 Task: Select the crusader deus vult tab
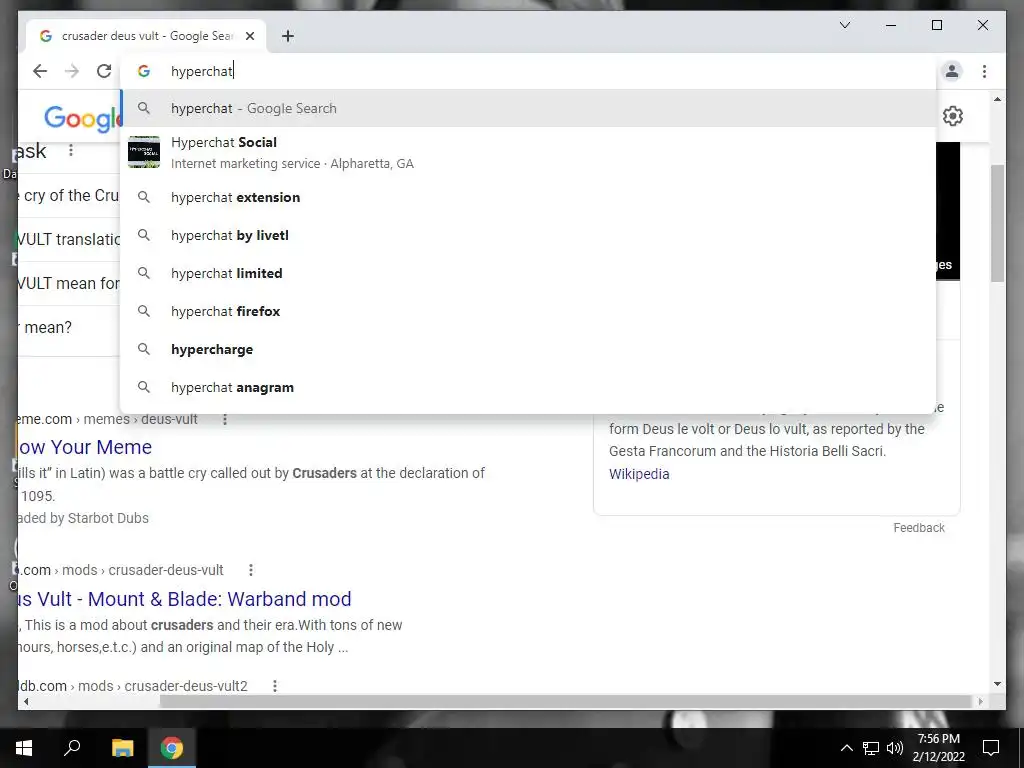[x=146, y=36]
